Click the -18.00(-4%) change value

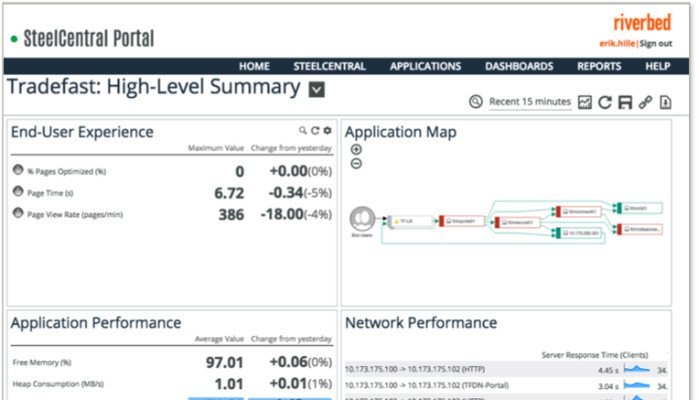point(296,214)
